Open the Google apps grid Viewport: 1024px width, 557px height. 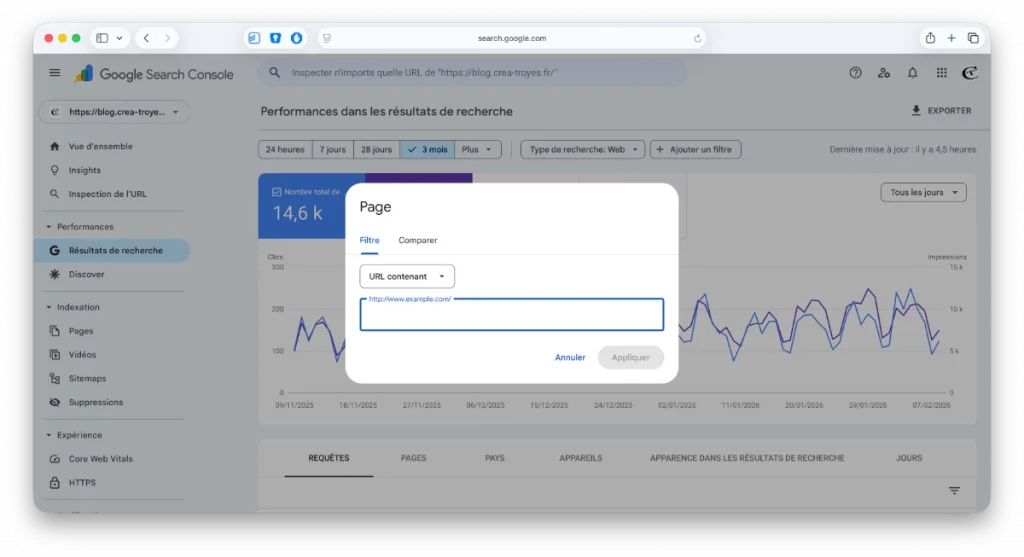941,73
